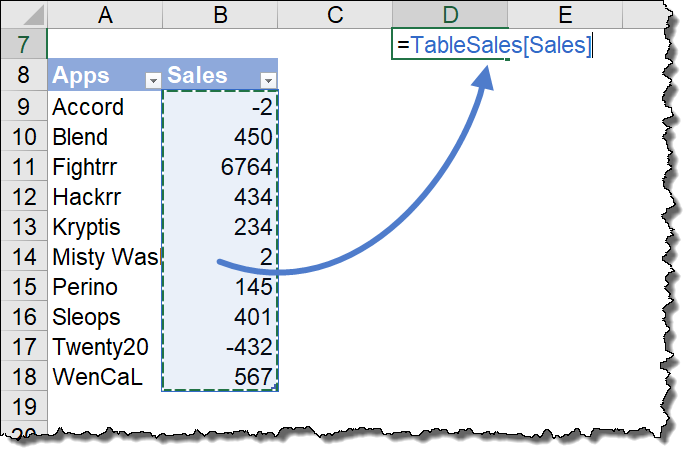This screenshot has height=458, width=693.
Task: Select the Accord cell
Action: point(104,107)
